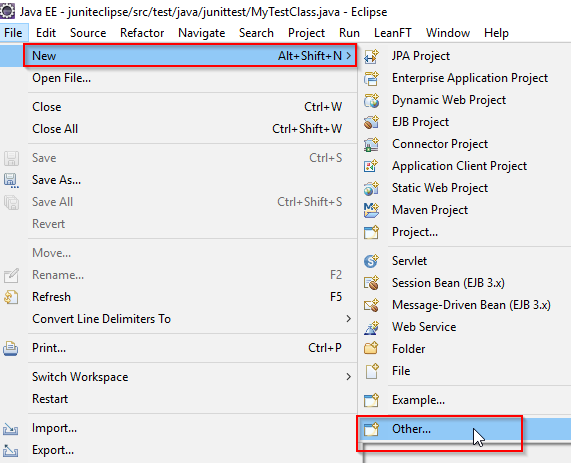Click the Servlet icon
The width and height of the screenshot is (571, 463).
pyautogui.click(x=371, y=261)
